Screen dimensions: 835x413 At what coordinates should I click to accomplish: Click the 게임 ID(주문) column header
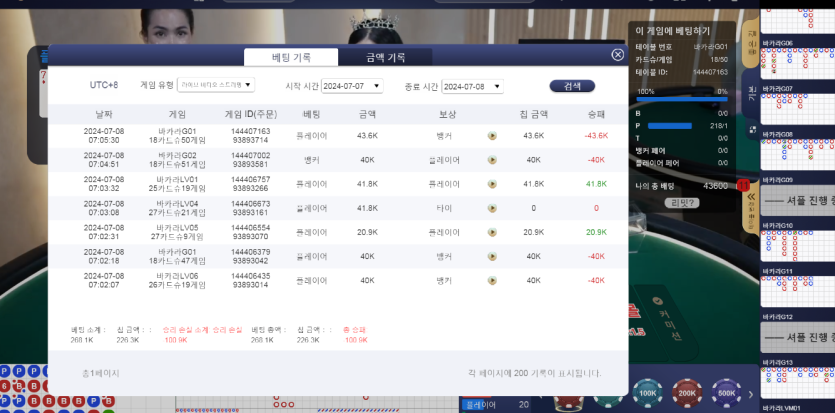[x=250, y=114]
